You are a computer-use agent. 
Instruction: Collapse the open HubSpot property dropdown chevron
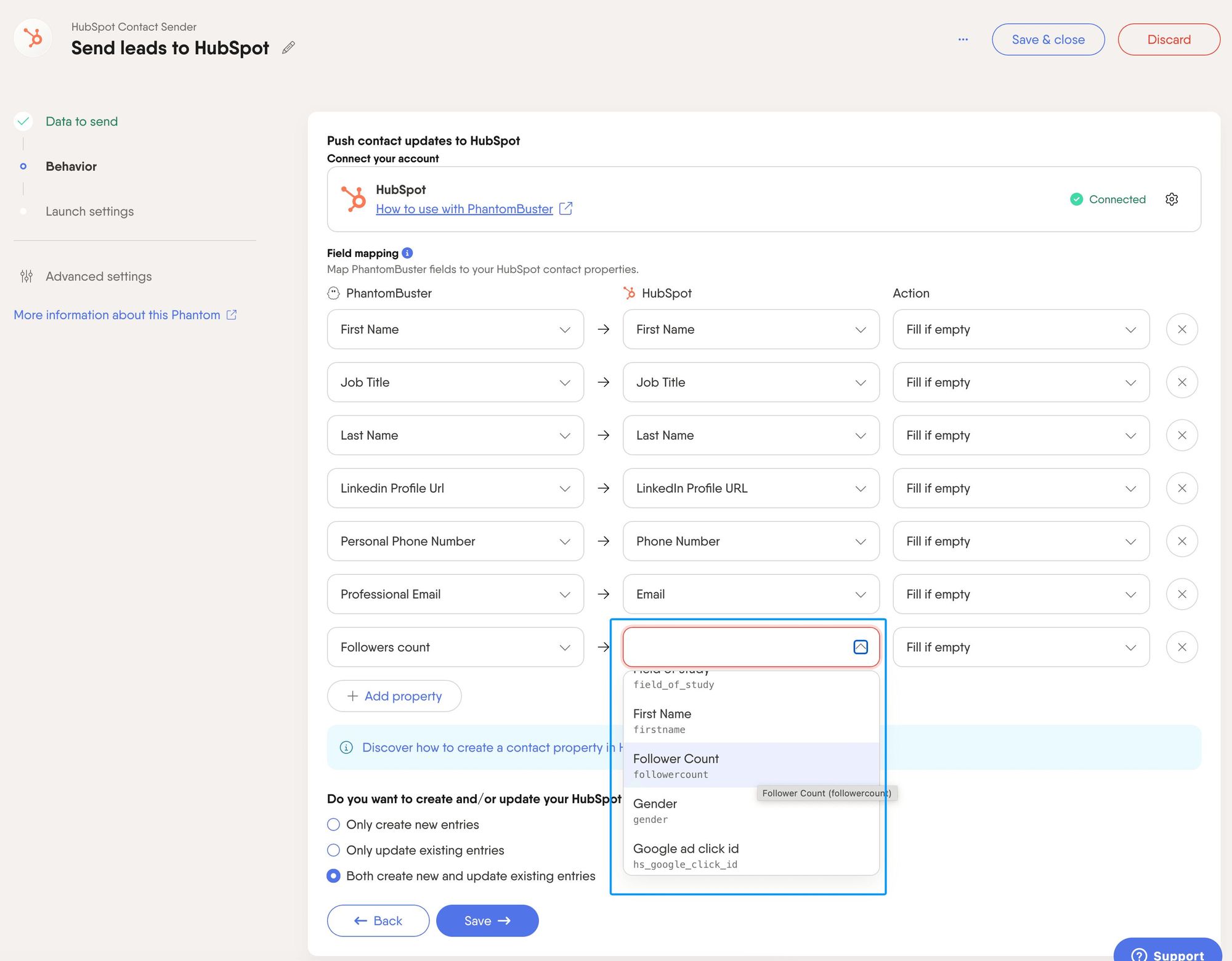[x=861, y=647]
